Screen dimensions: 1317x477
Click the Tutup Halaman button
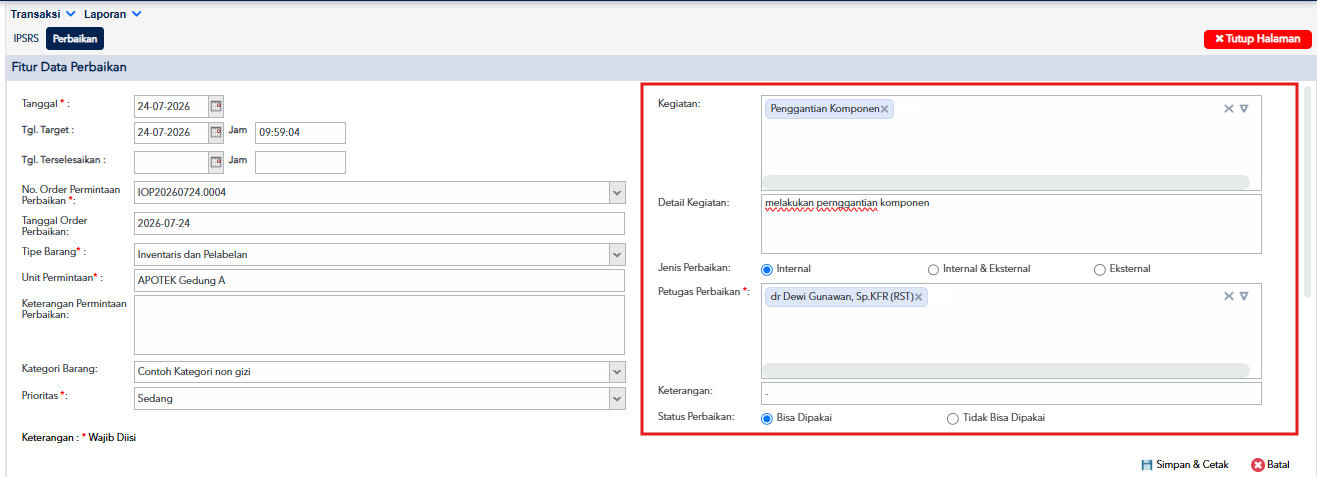(x=1257, y=39)
